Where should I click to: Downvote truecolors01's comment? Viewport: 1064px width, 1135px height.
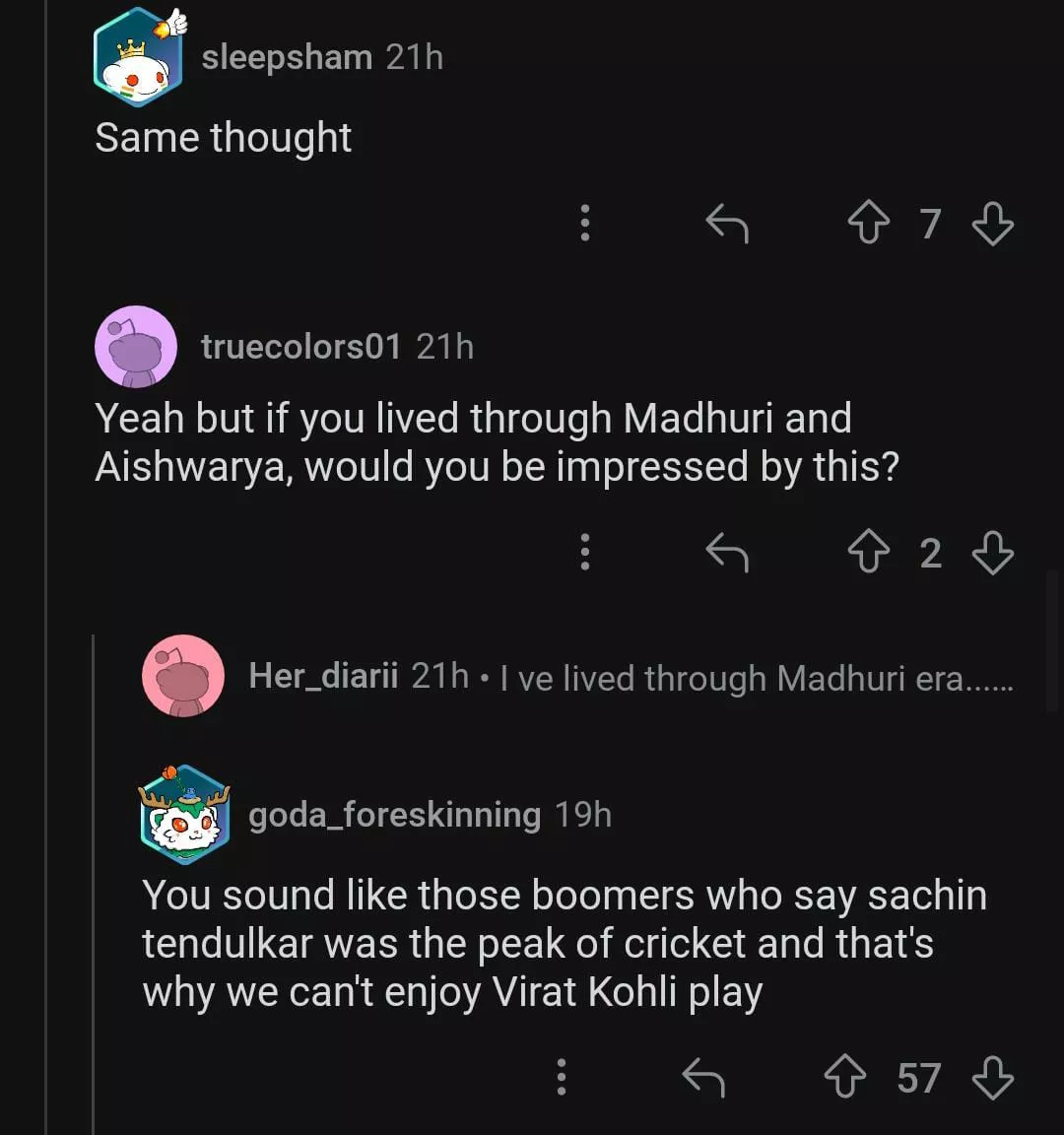(x=992, y=553)
